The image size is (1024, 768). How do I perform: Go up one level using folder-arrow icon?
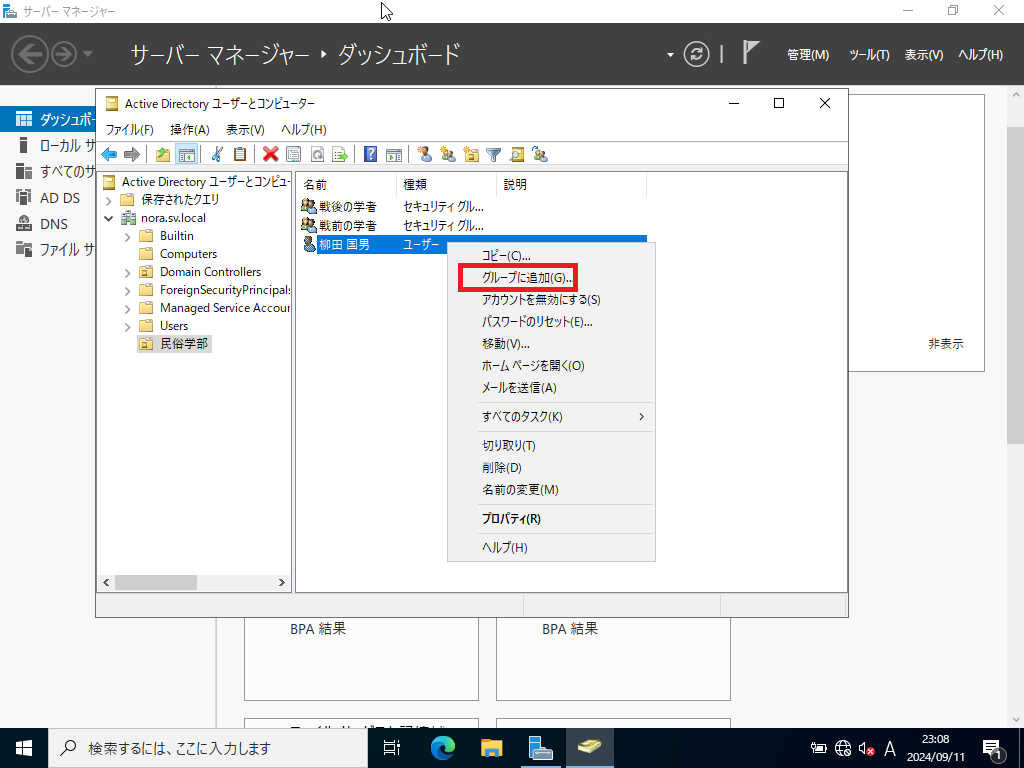pos(163,154)
